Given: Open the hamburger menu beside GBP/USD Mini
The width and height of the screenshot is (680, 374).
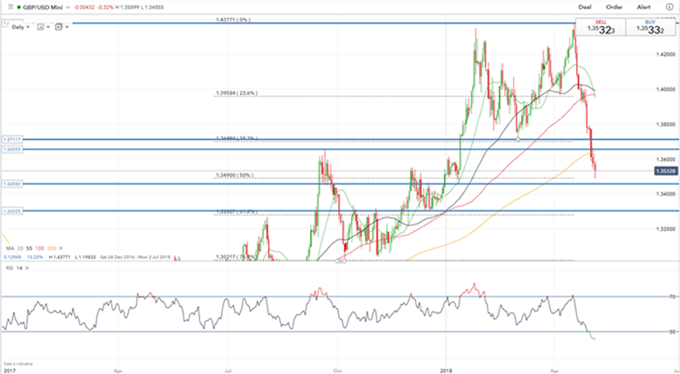Looking at the screenshot, I should (11, 7).
